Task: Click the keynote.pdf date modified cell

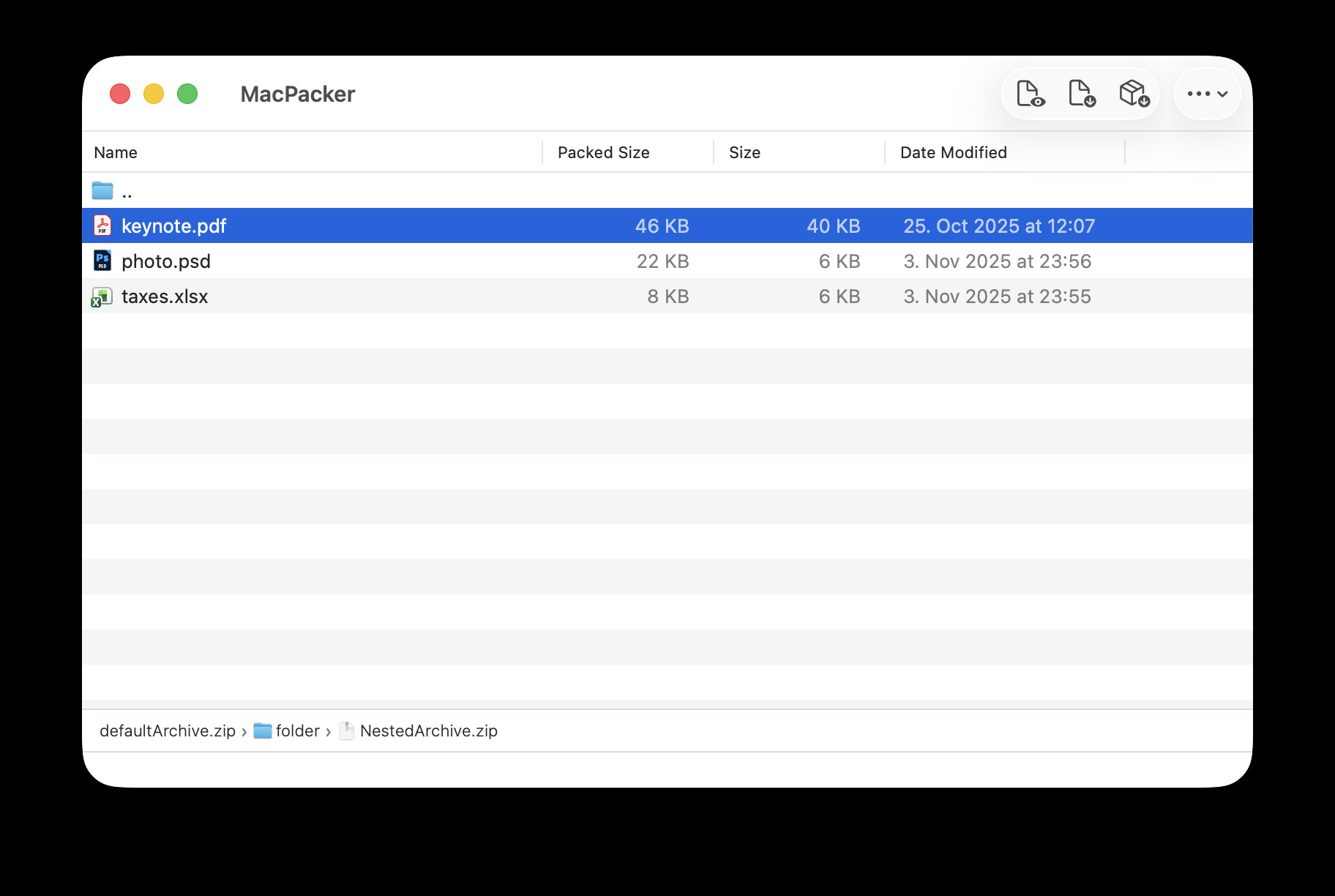Action: point(998,226)
